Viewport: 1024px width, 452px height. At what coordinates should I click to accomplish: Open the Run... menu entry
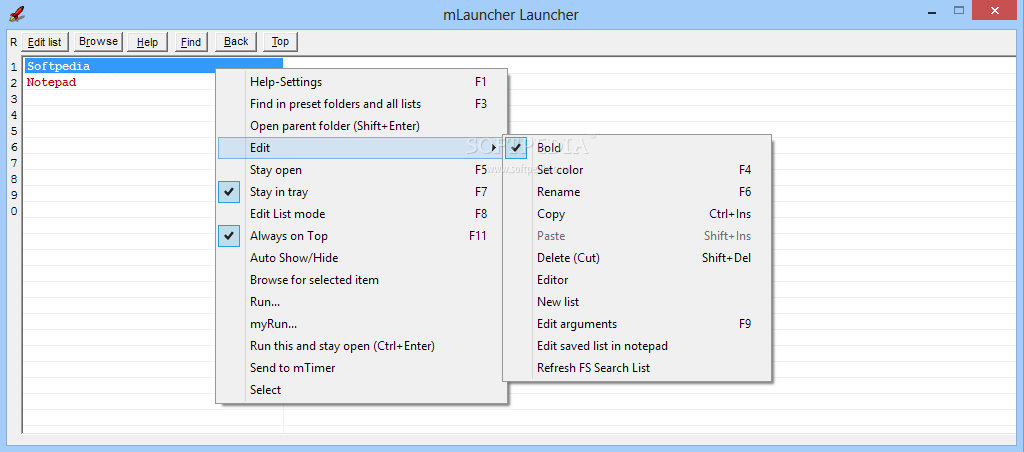coord(362,302)
